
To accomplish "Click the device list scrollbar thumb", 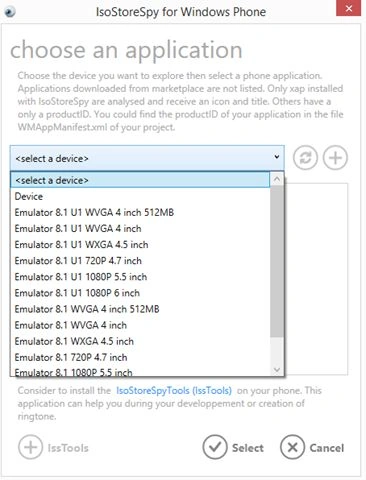I will [x=277, y=261].
